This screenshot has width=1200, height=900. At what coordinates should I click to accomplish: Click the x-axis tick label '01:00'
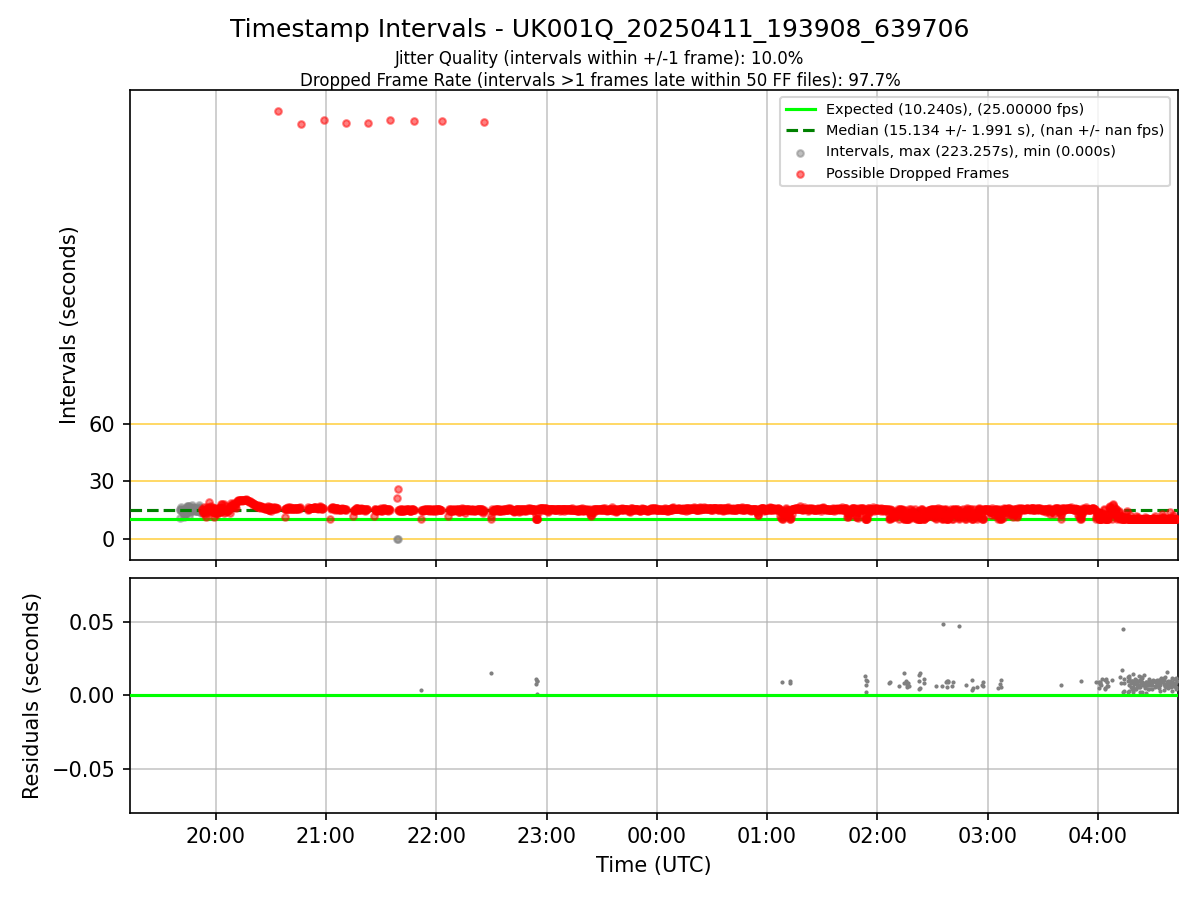(x=767, y=834)
